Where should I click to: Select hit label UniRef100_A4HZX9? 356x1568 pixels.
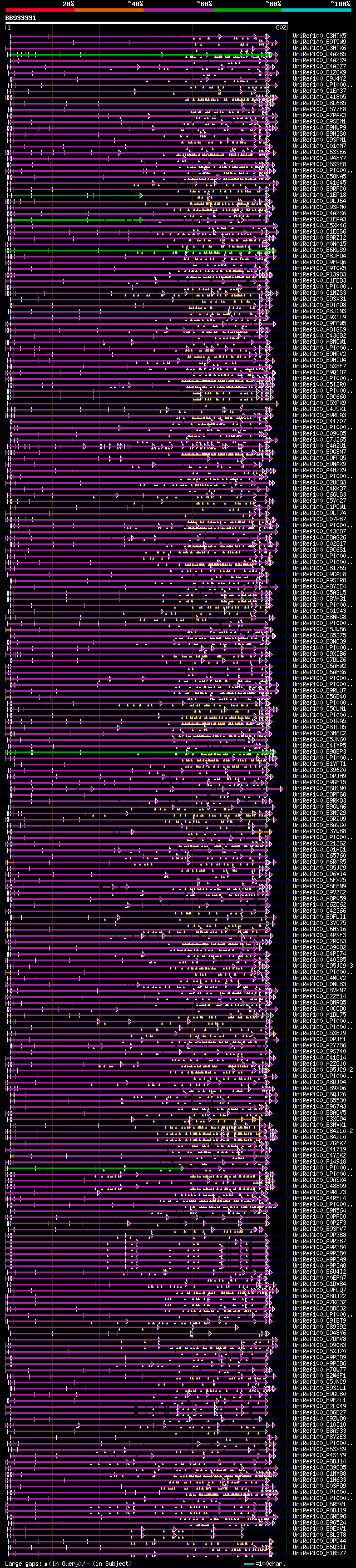click(x=319, y=471)
